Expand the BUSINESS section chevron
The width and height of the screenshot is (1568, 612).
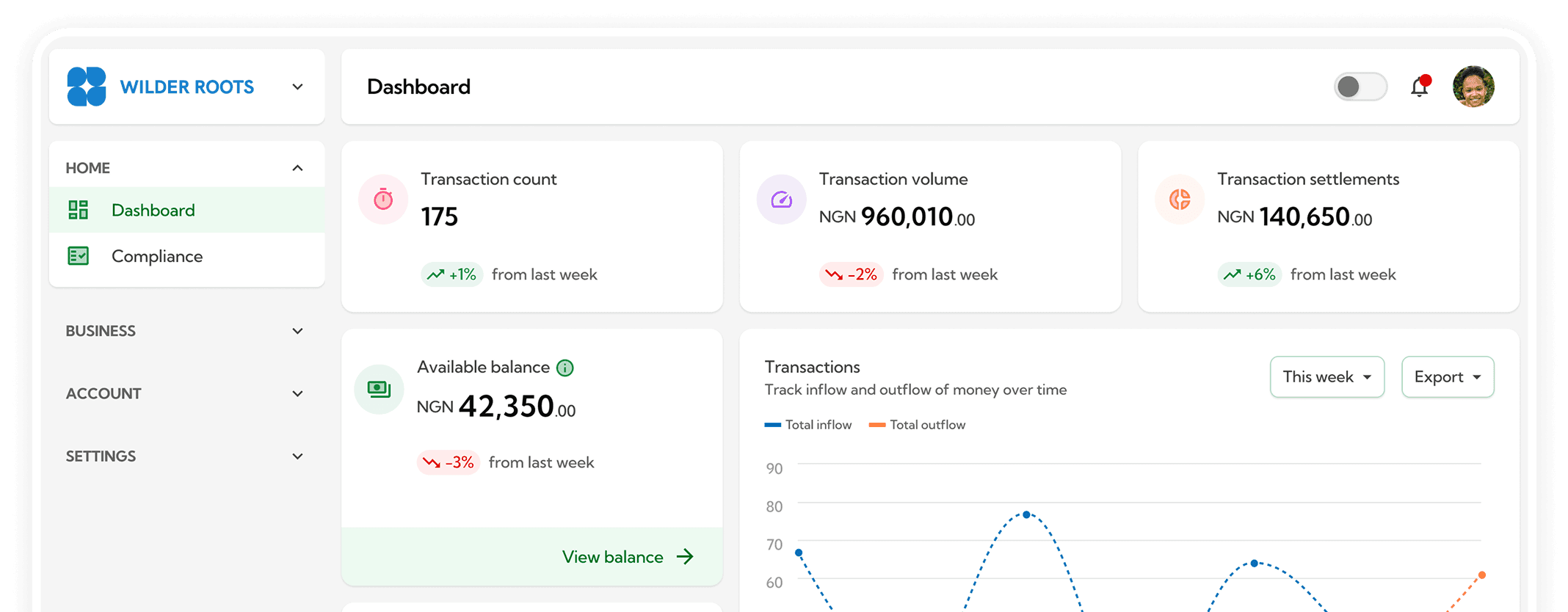pos(297,331)
